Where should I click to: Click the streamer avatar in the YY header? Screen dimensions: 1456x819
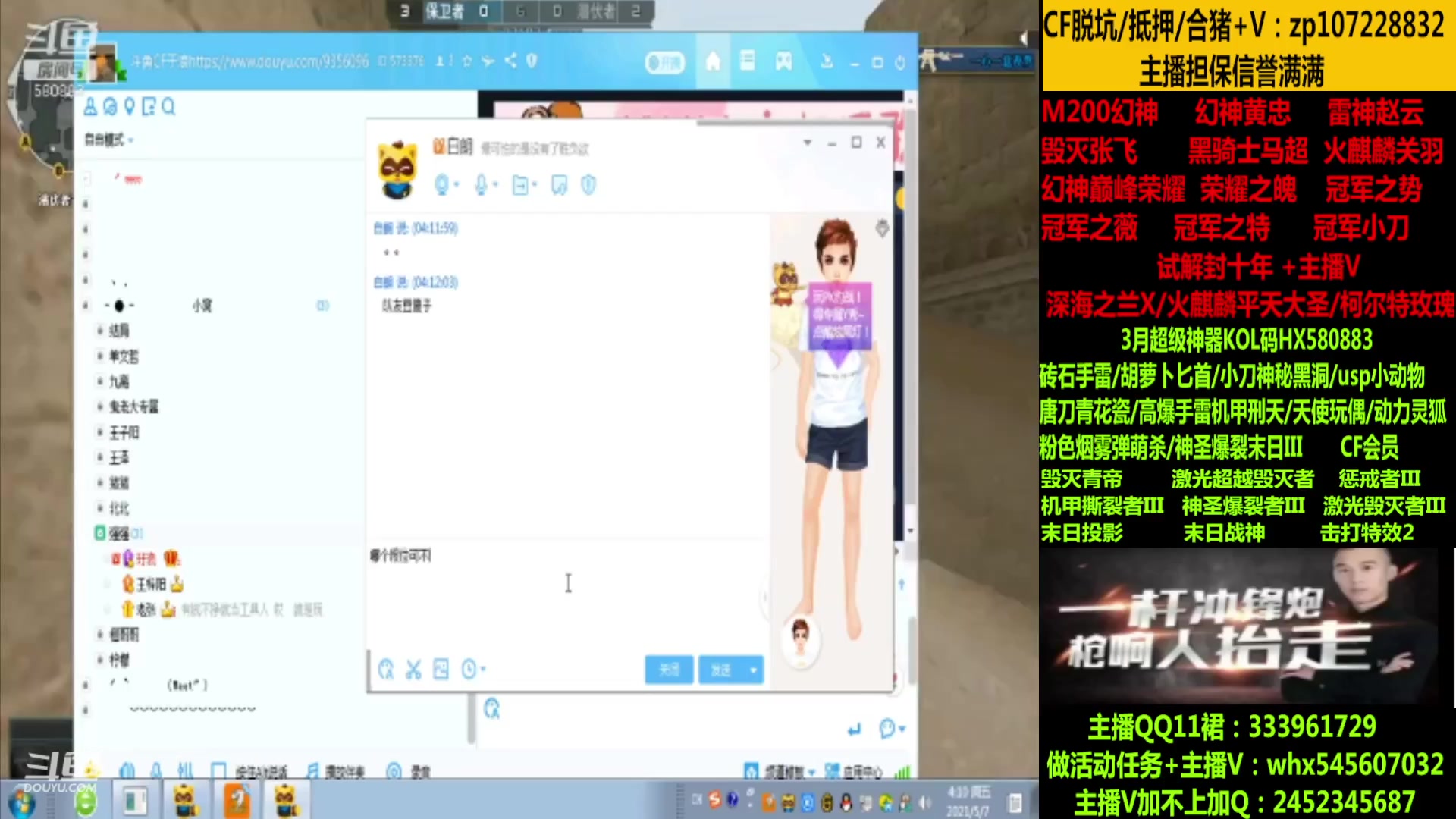pos(103,64)
